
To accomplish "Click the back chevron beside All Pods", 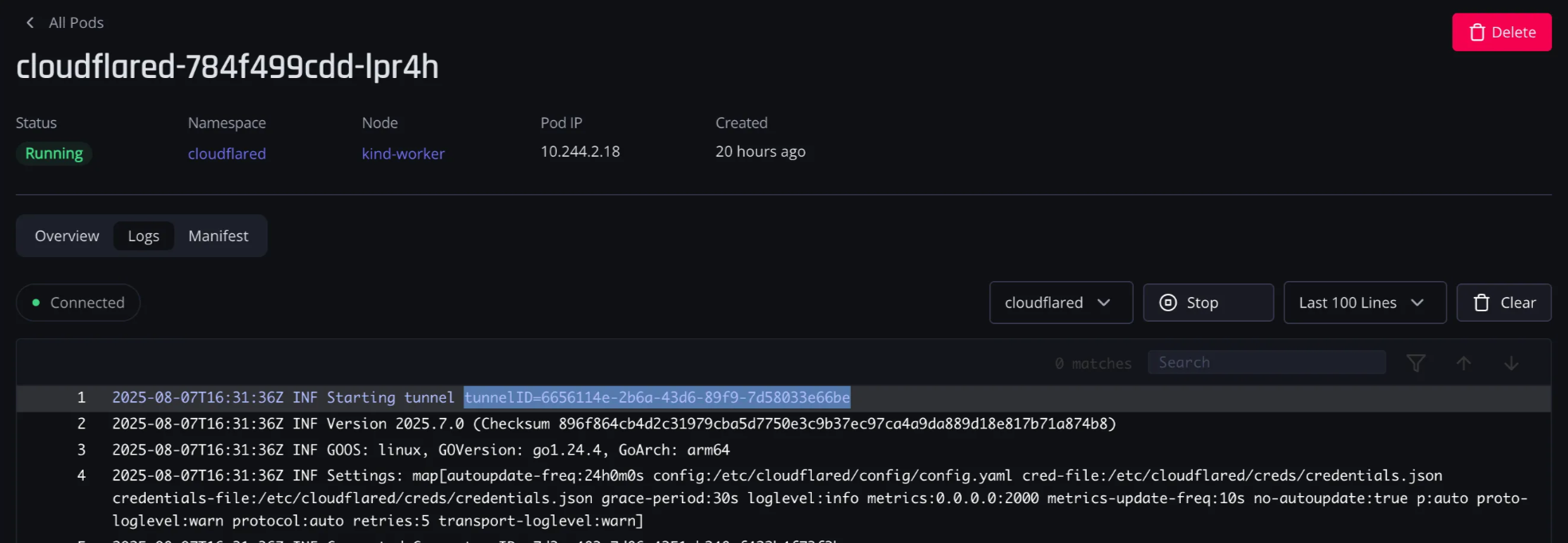I will [30, 22].
